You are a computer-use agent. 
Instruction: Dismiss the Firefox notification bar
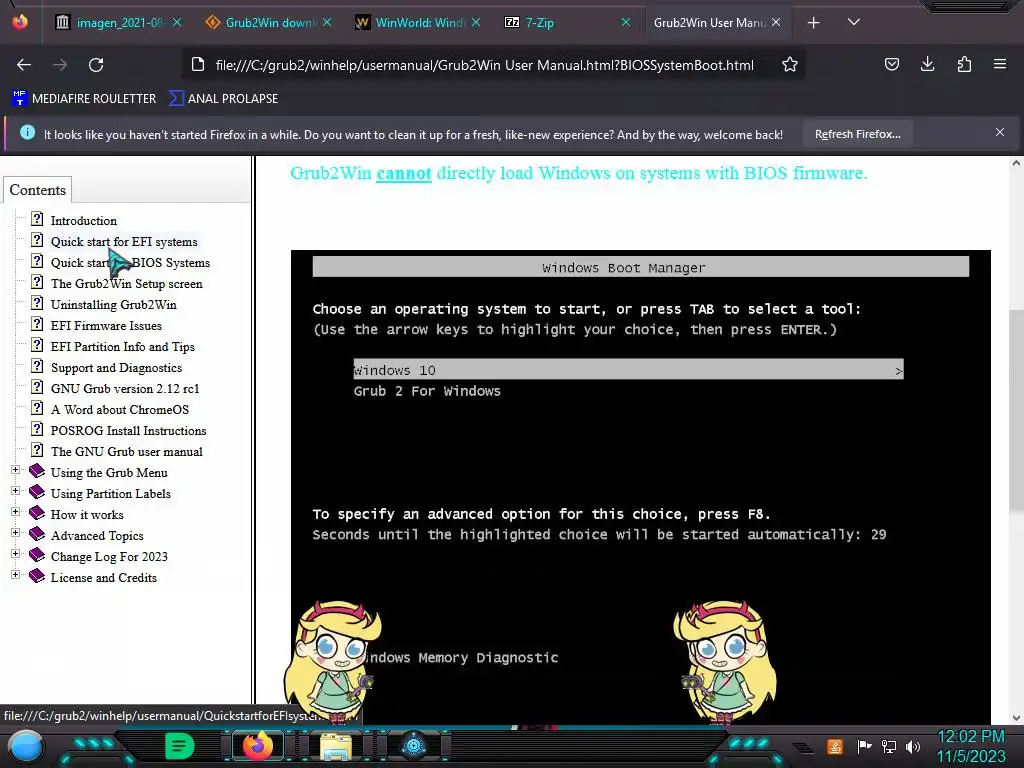(x=1000, y=133)
